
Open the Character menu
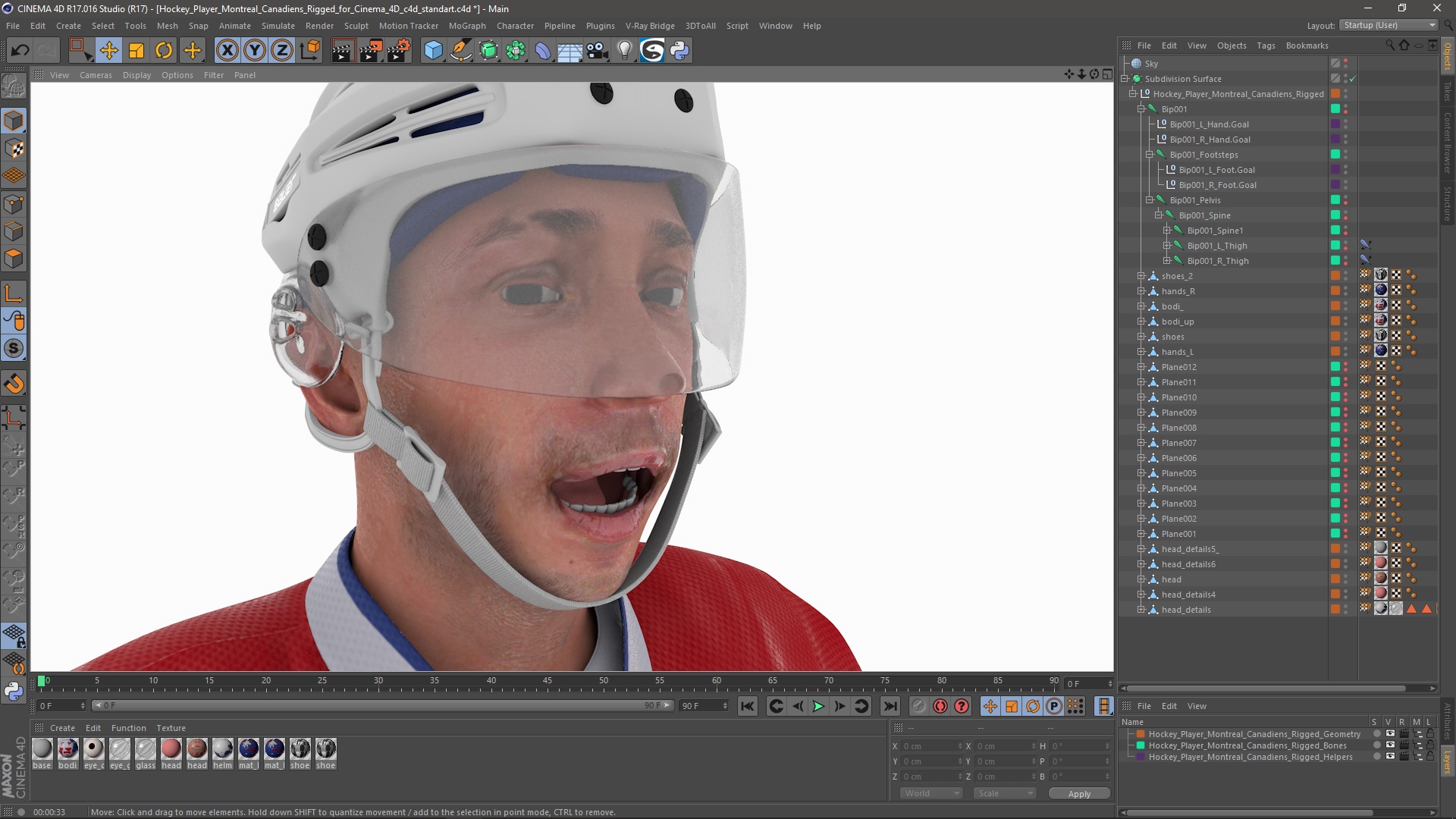pyautogui.click(x=515, y=26)
